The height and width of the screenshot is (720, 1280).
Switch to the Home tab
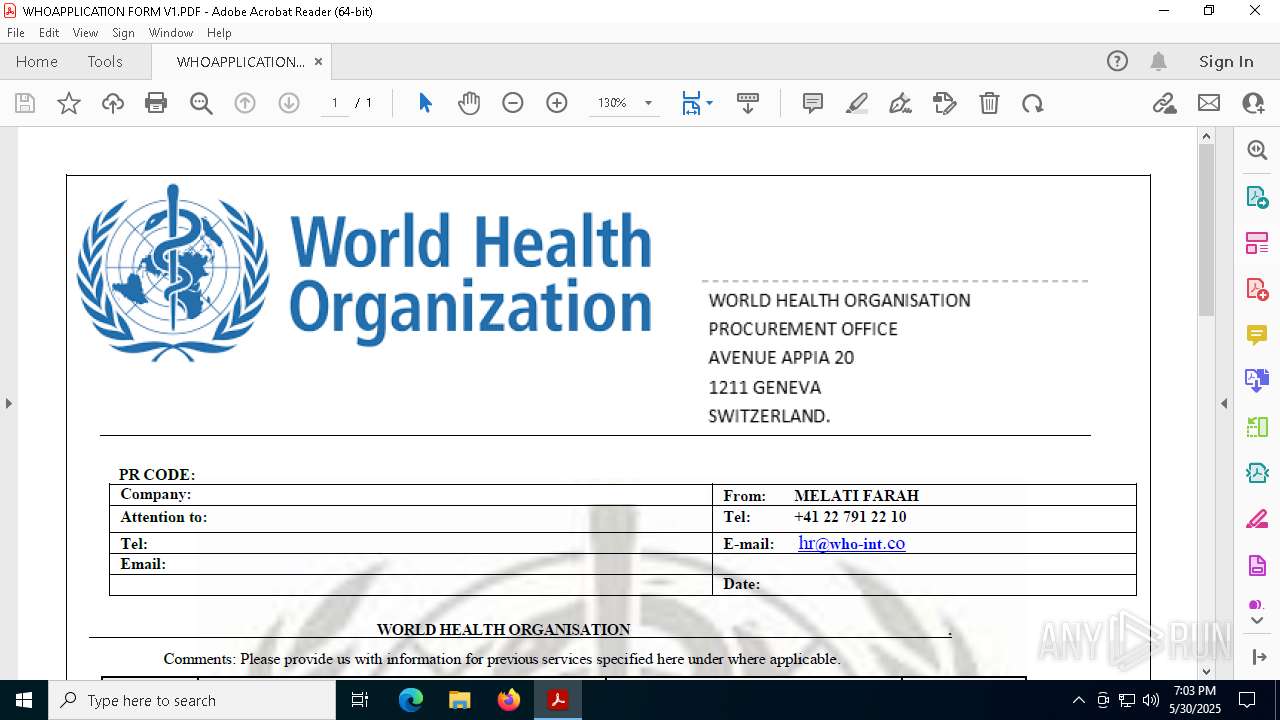click(37, 61)
